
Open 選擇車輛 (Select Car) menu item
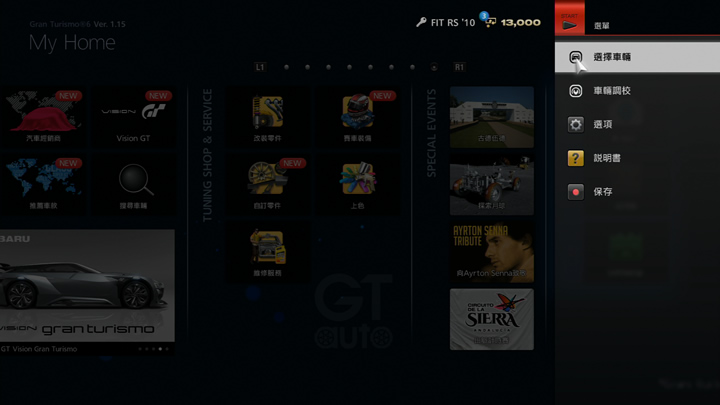tap(610, 58)
